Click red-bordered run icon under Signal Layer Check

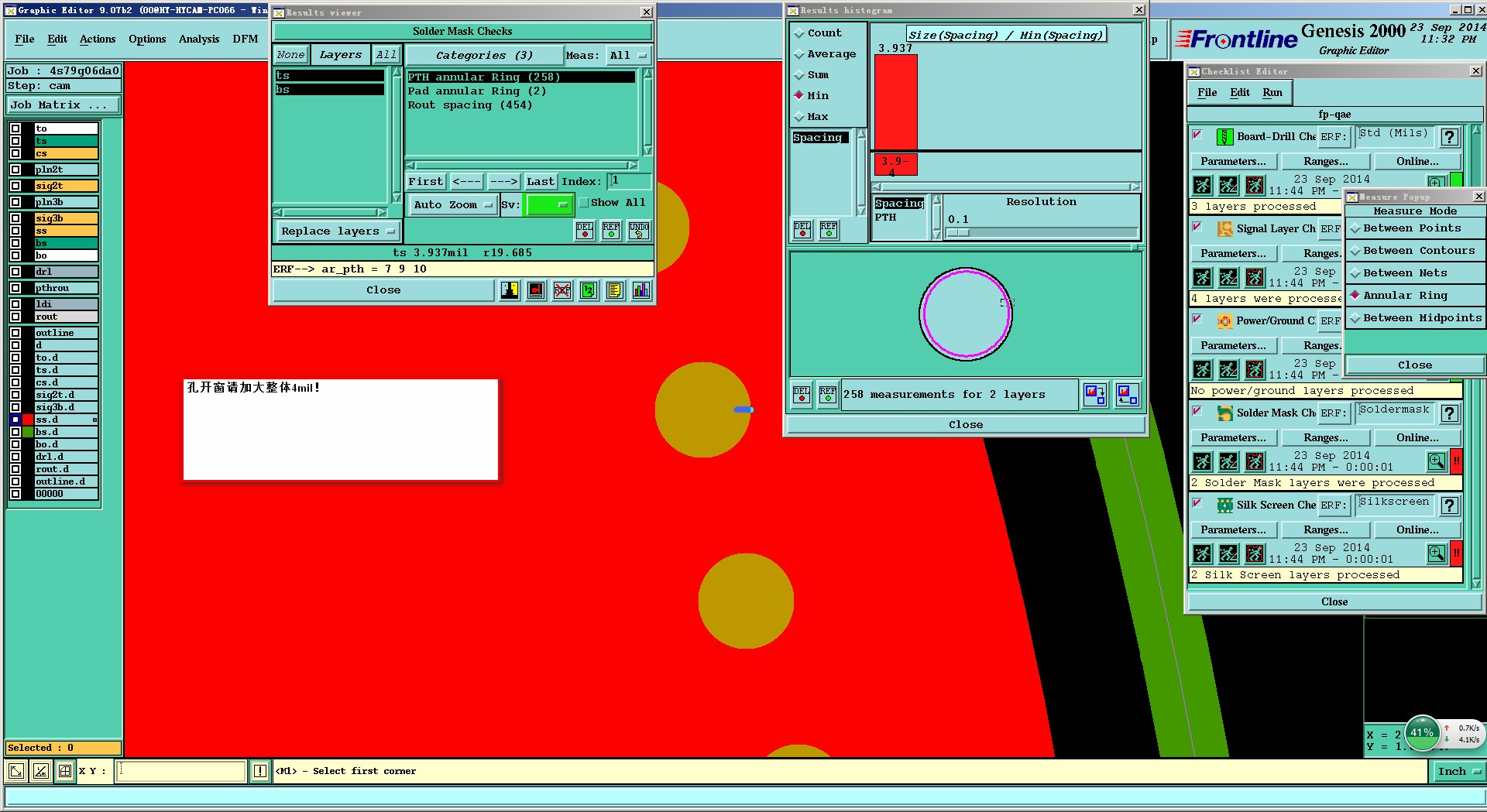pos(1255,277)
